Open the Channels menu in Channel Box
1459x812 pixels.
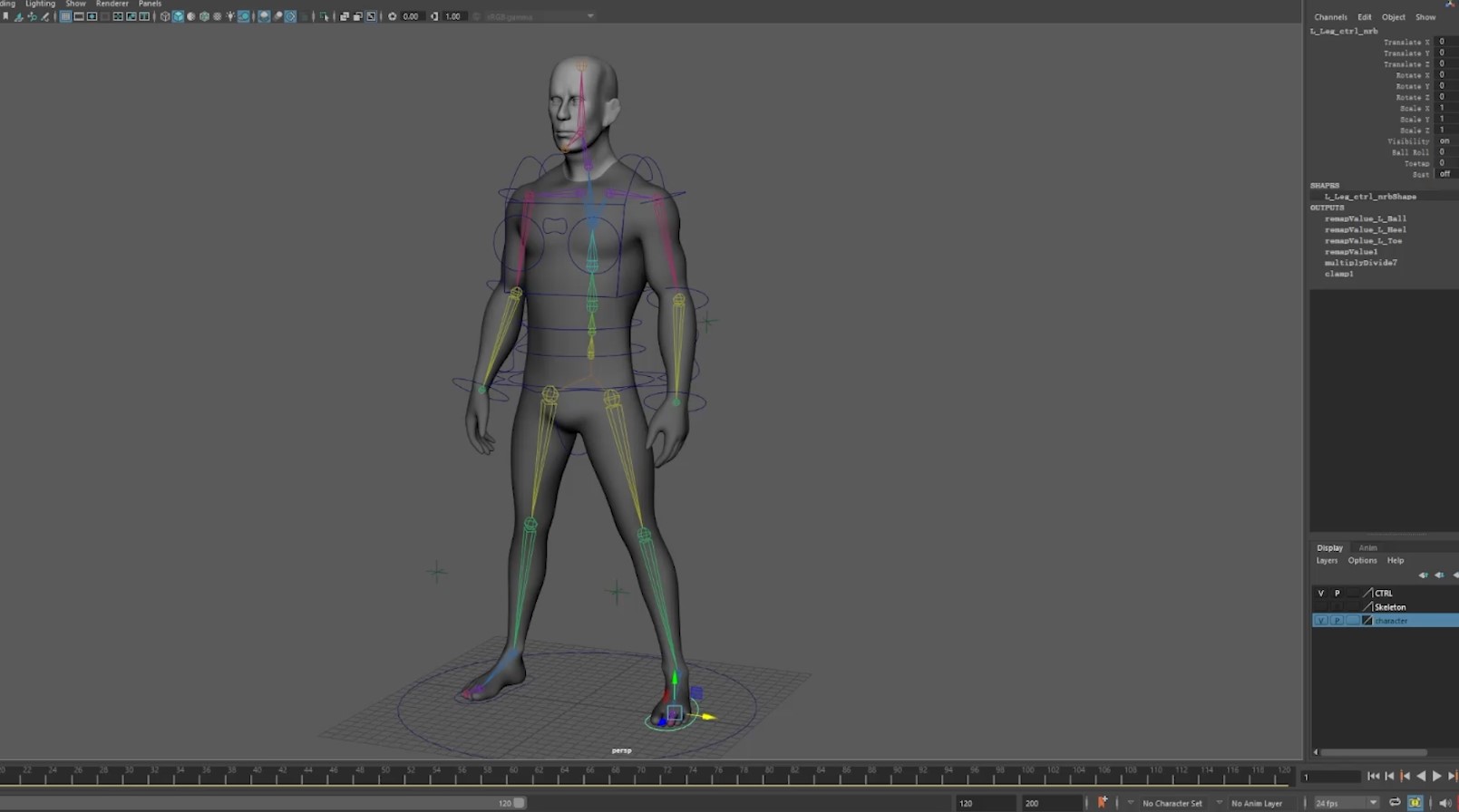click(1330, 17)
